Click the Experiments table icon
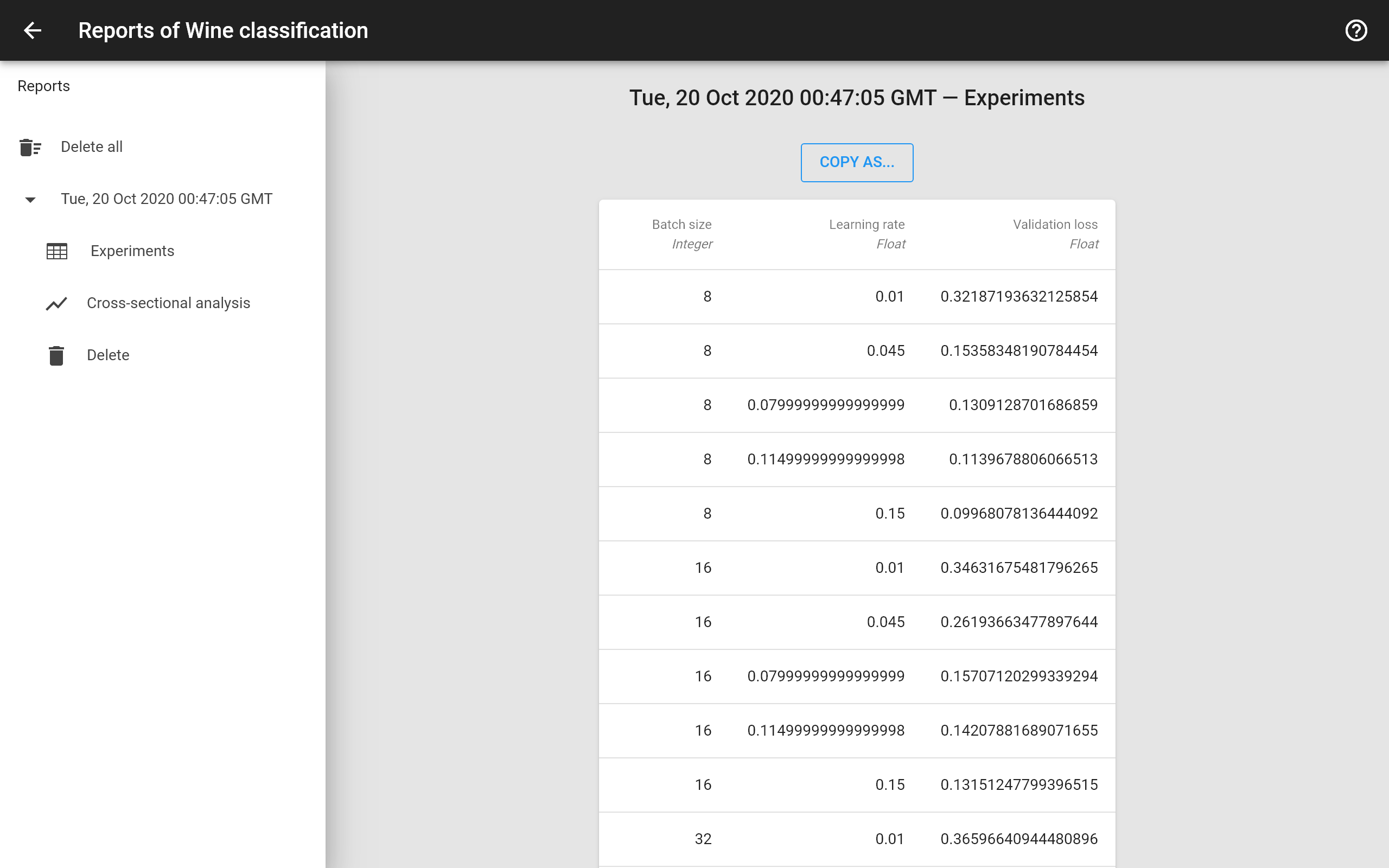This screenshot has height=868, width=1389. (x=57, y=251)
